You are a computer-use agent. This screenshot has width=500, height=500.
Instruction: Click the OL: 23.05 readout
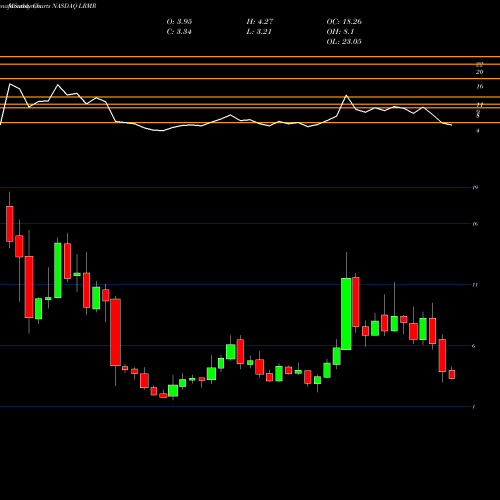click(x=344, y=42)
